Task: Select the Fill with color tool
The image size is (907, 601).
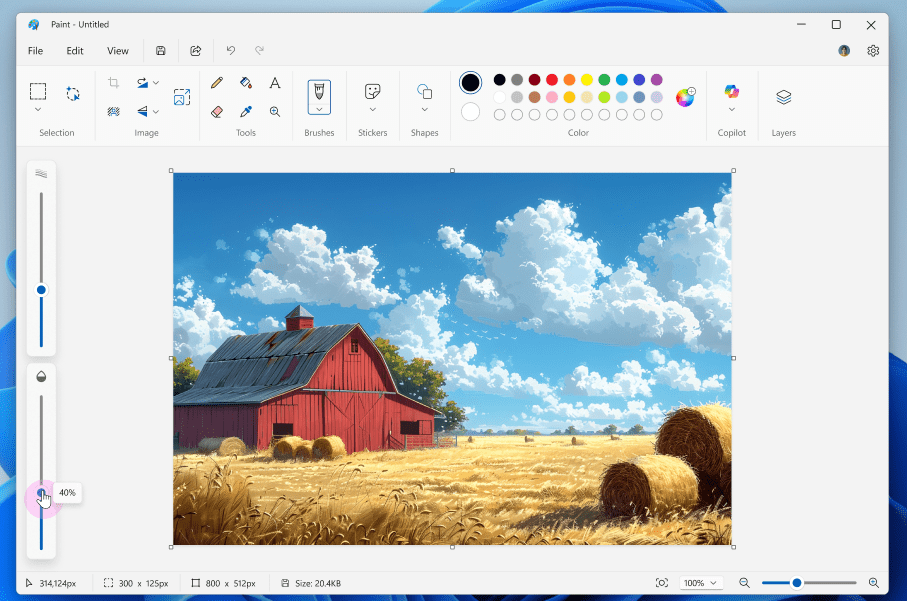Action: coord(245,83)
